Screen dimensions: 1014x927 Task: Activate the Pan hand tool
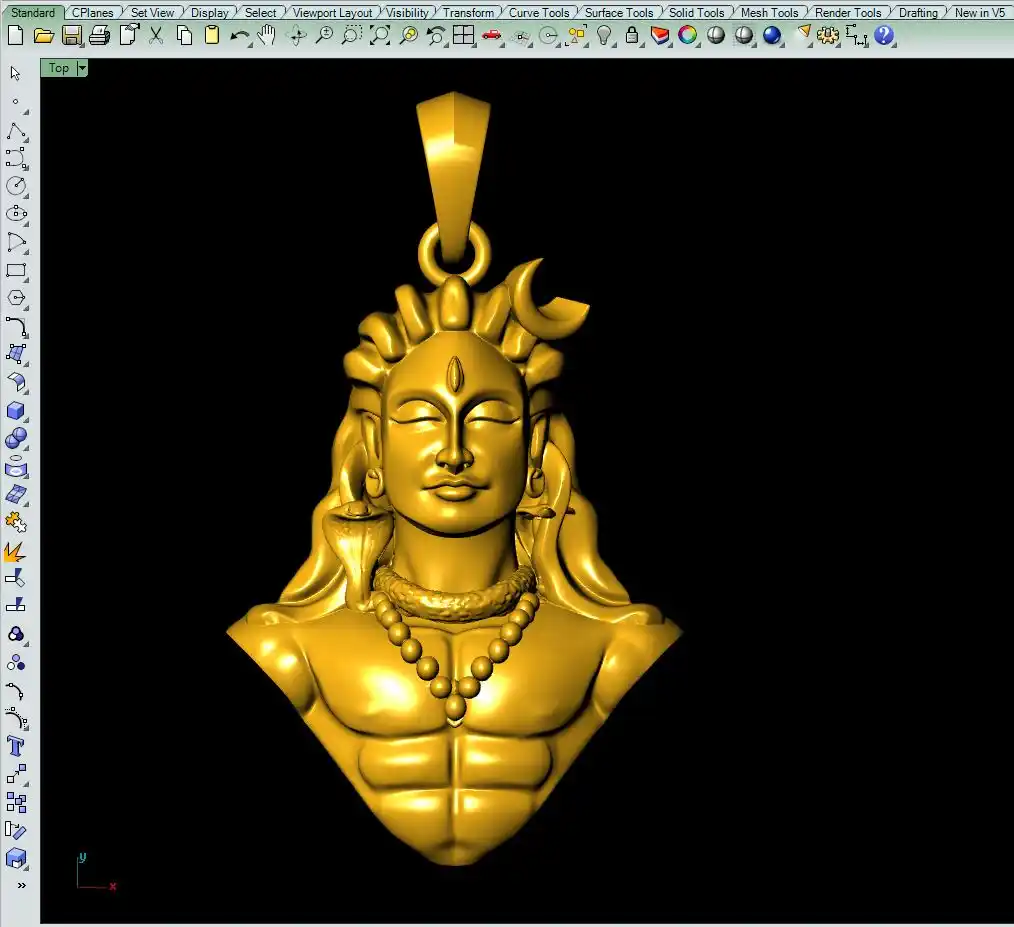click(267, 36)
